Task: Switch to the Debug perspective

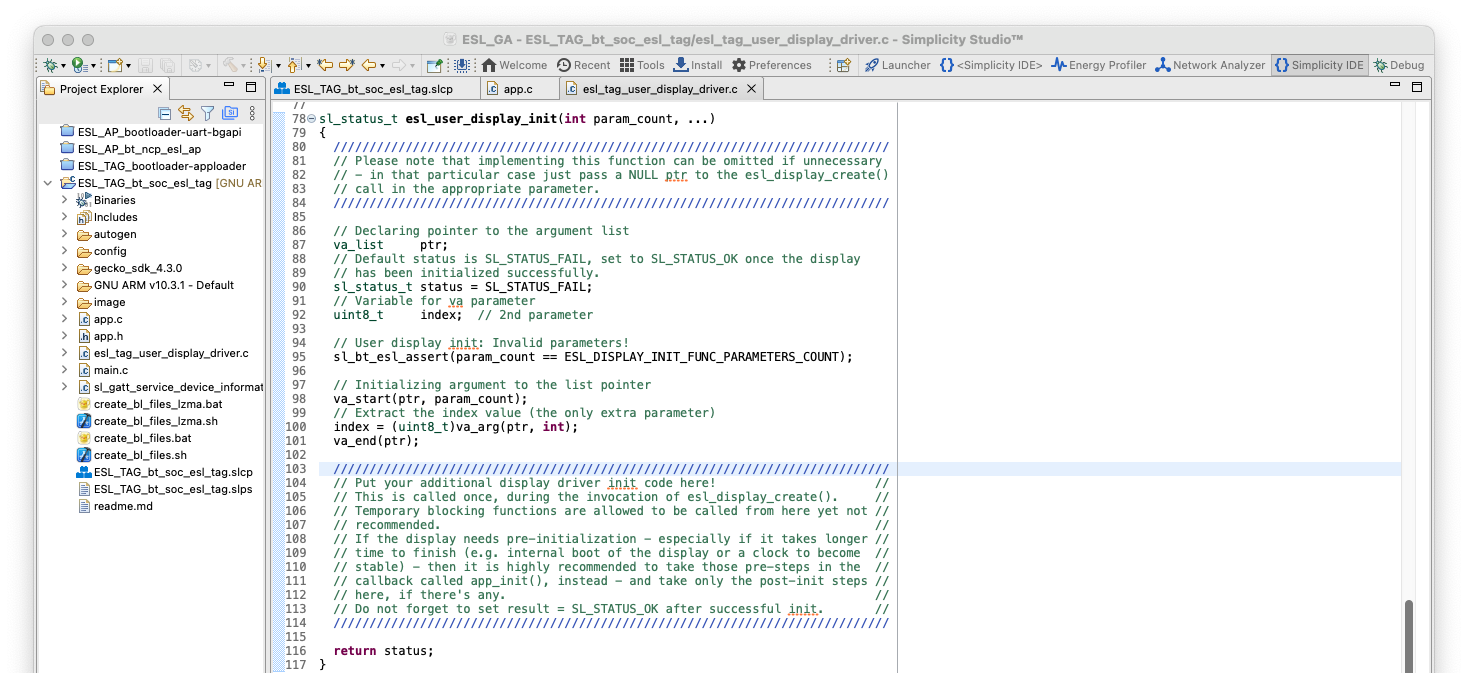Action: (x=1398, y=65)
